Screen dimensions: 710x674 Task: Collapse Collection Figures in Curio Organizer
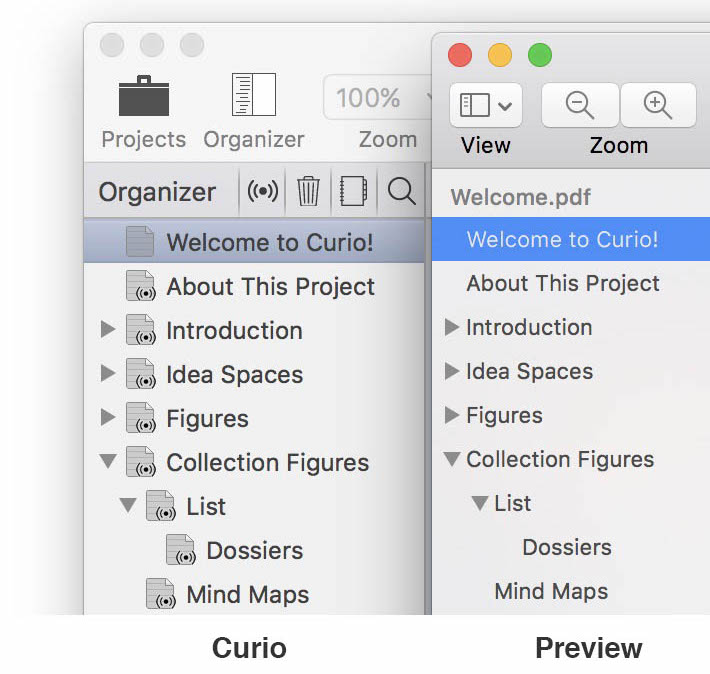pos(108,461)
